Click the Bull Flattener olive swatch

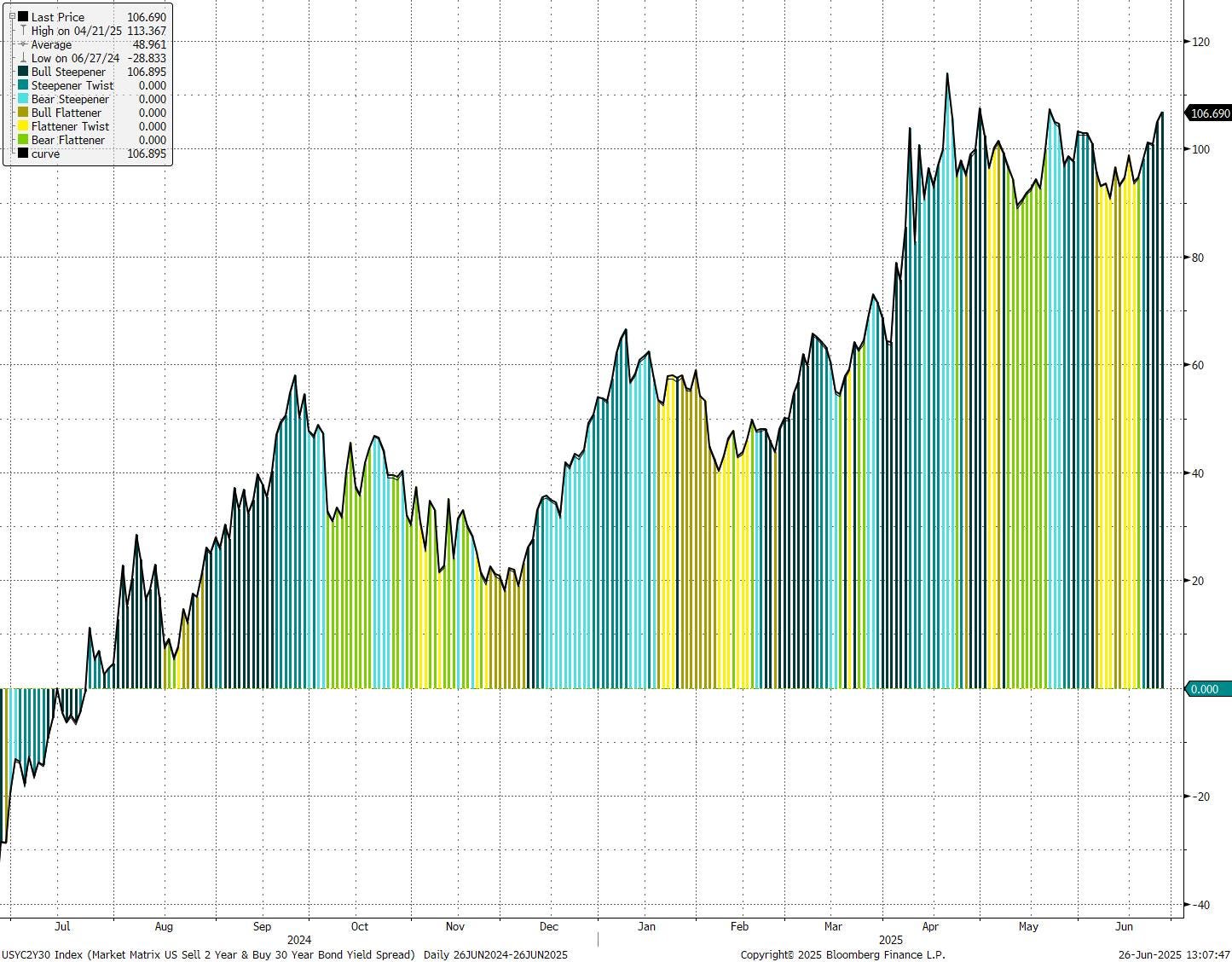[23, 113]
